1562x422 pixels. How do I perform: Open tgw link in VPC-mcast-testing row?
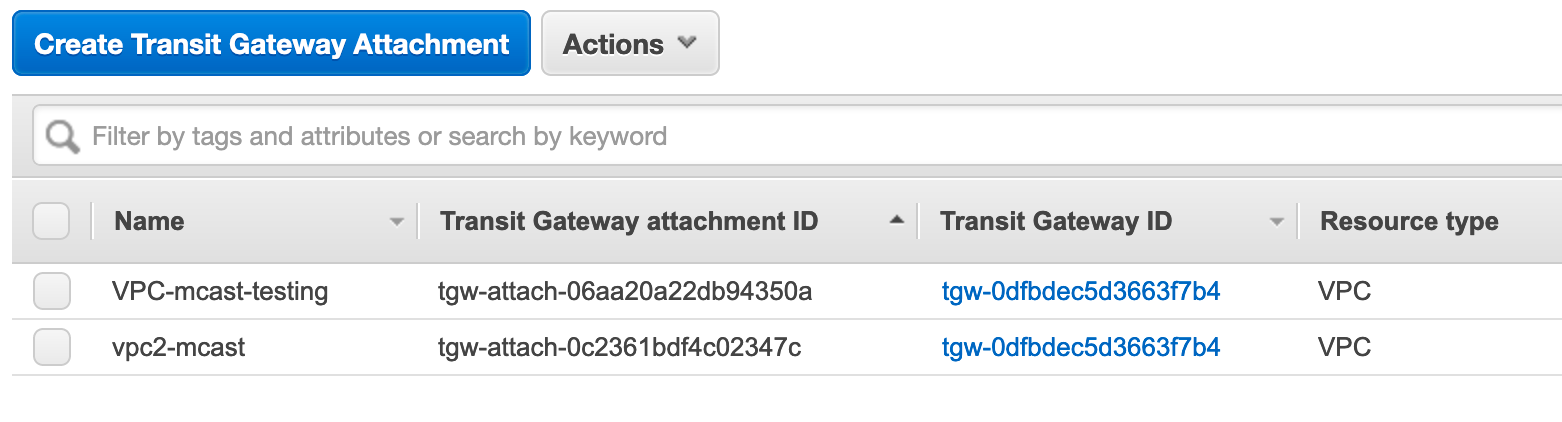[x=1081, y=292]
